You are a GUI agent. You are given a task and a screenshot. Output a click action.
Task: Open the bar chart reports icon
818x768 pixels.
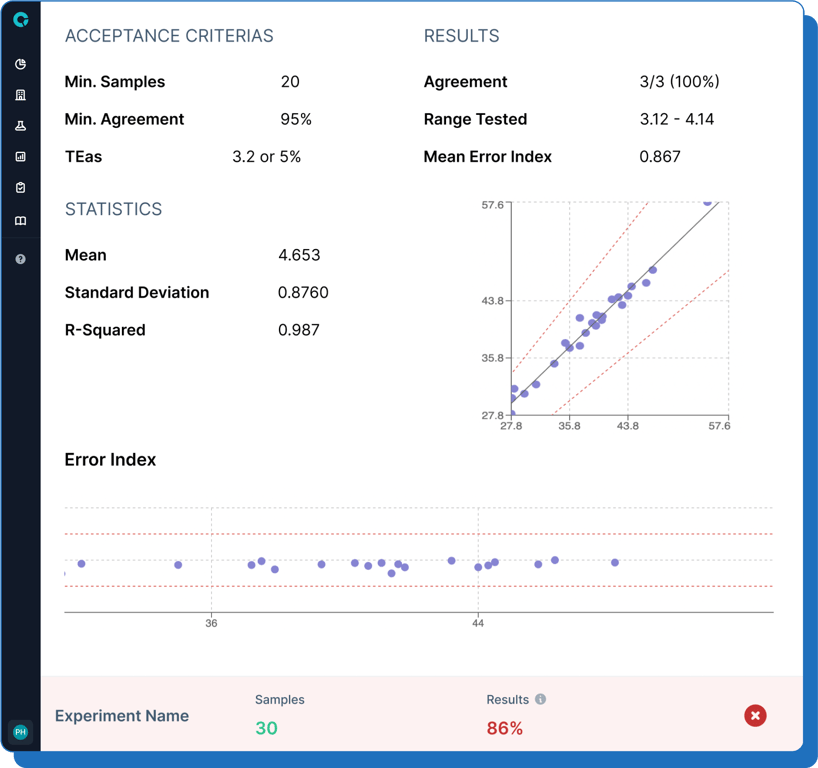click(x=20, y=157)
